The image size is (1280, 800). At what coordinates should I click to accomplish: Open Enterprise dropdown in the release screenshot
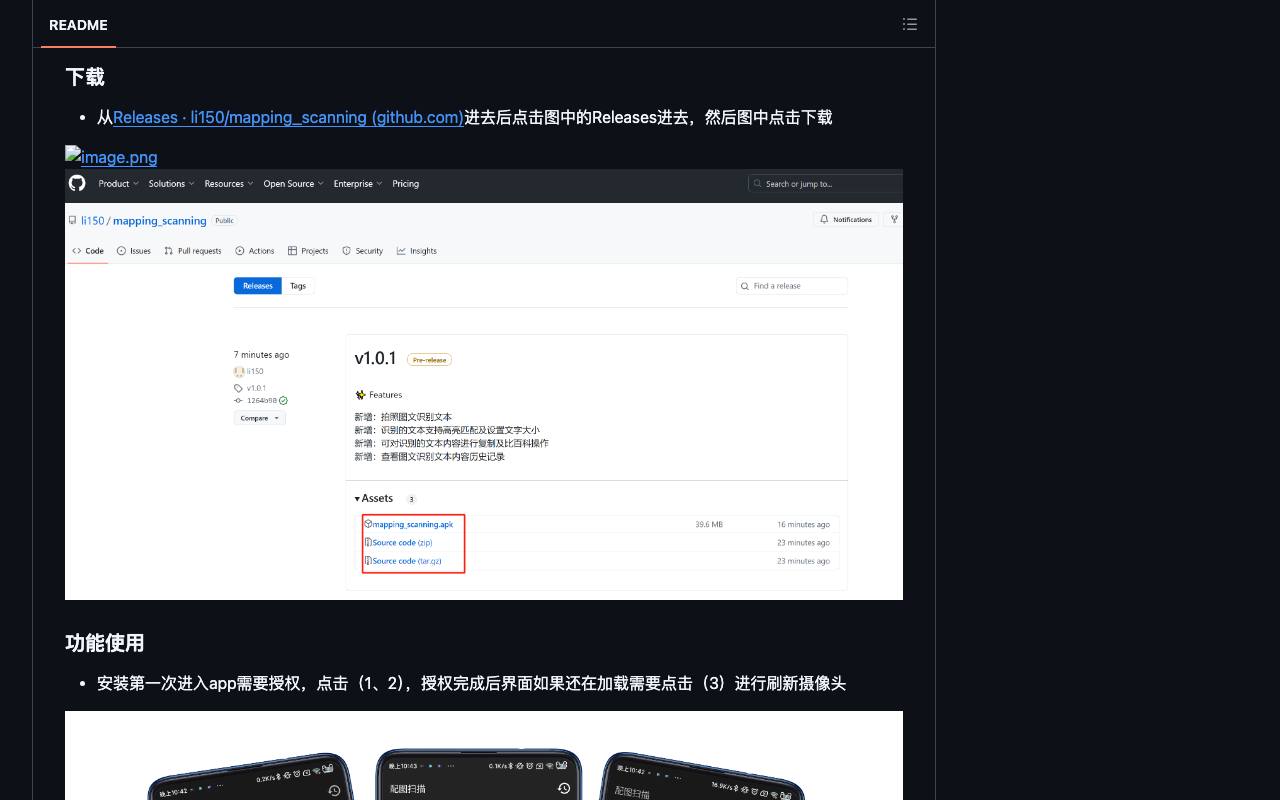[x=356, y=184]
